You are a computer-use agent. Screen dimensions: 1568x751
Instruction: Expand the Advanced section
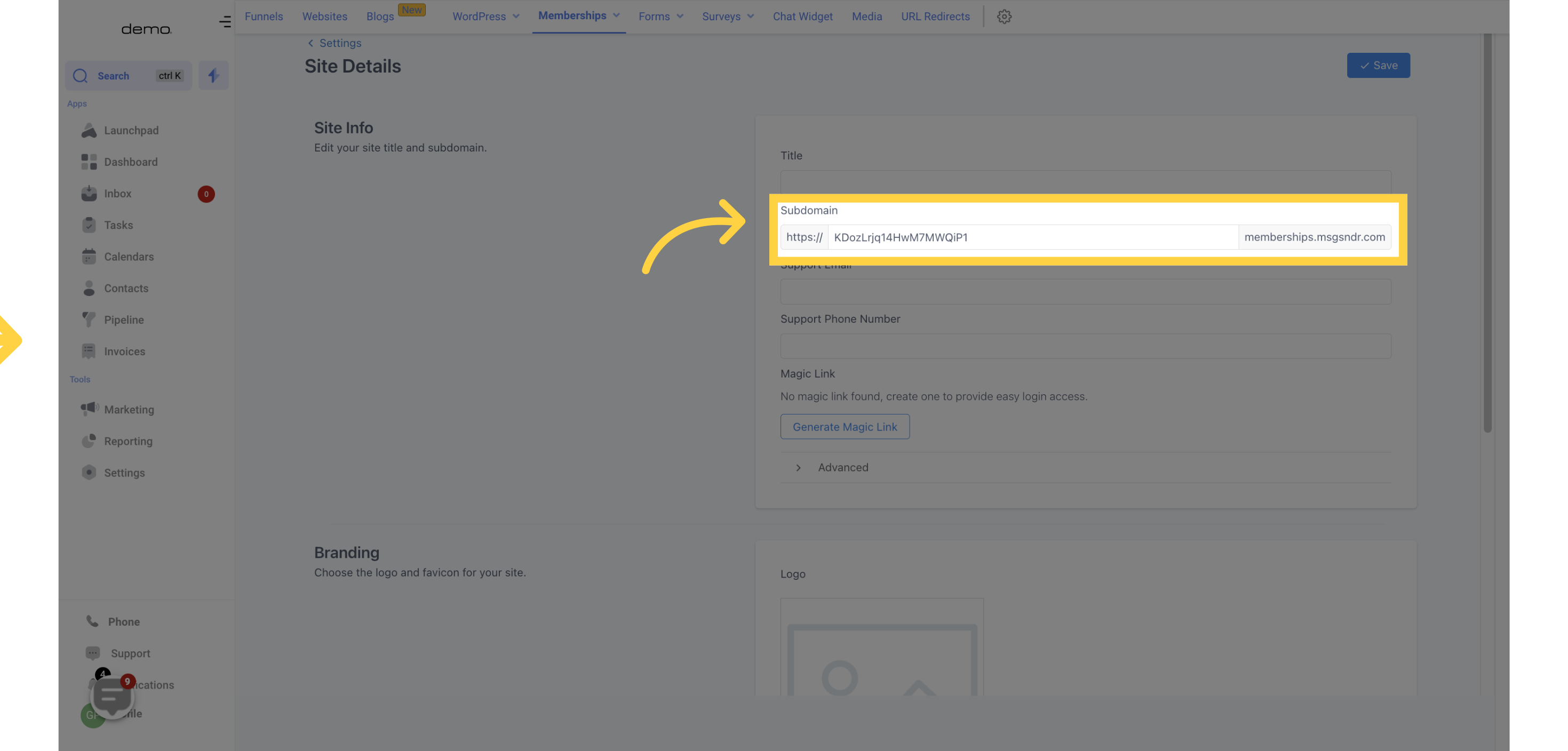(x=1086, y=467)
